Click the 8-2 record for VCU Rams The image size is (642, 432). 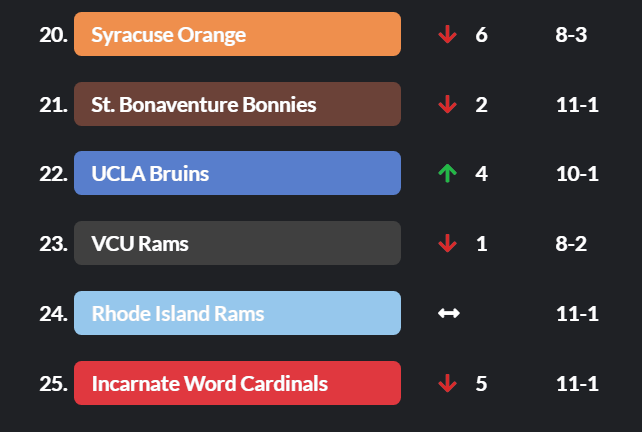tap(571, 243)
